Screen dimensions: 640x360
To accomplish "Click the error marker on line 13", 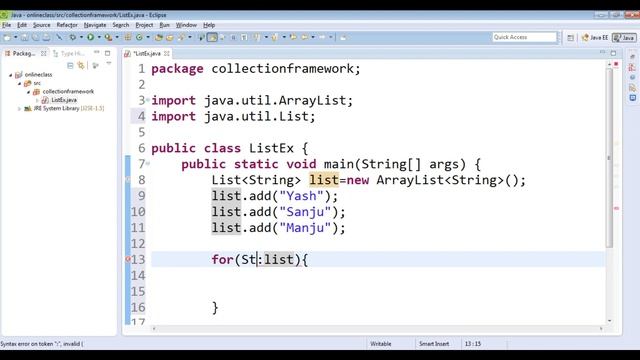I will click(127, 259).
